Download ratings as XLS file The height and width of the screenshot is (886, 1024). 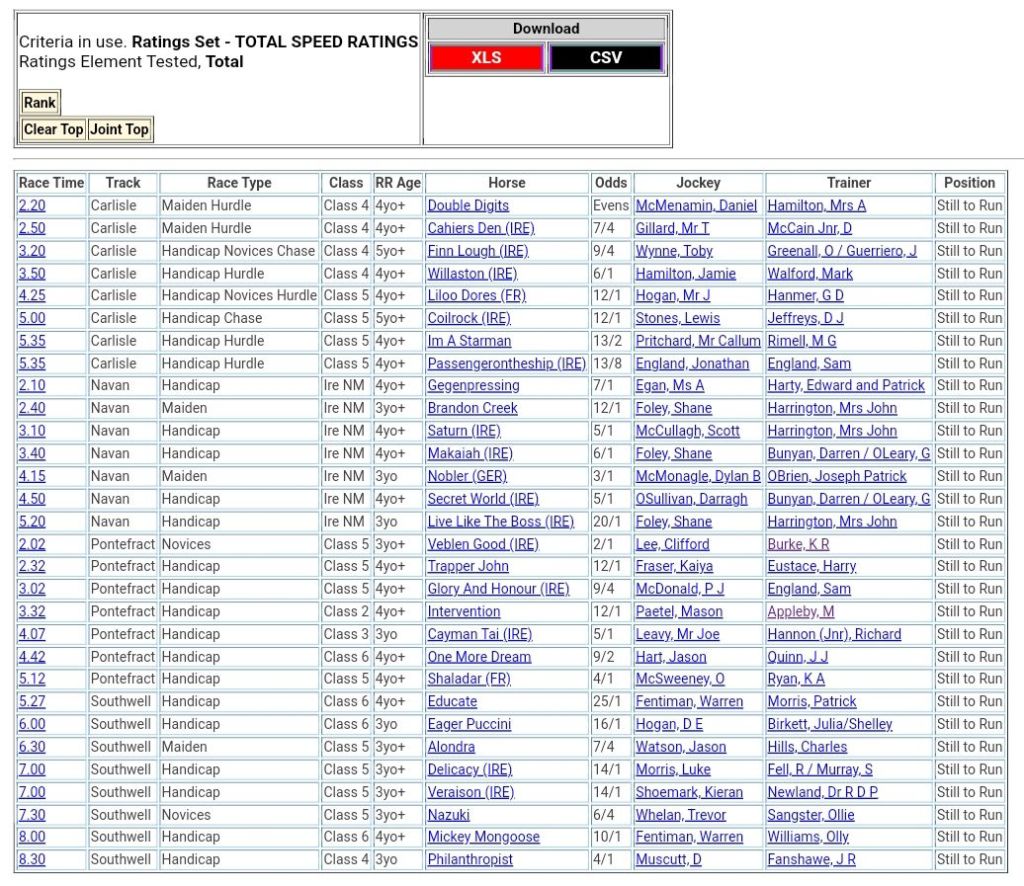click(487, 58)
